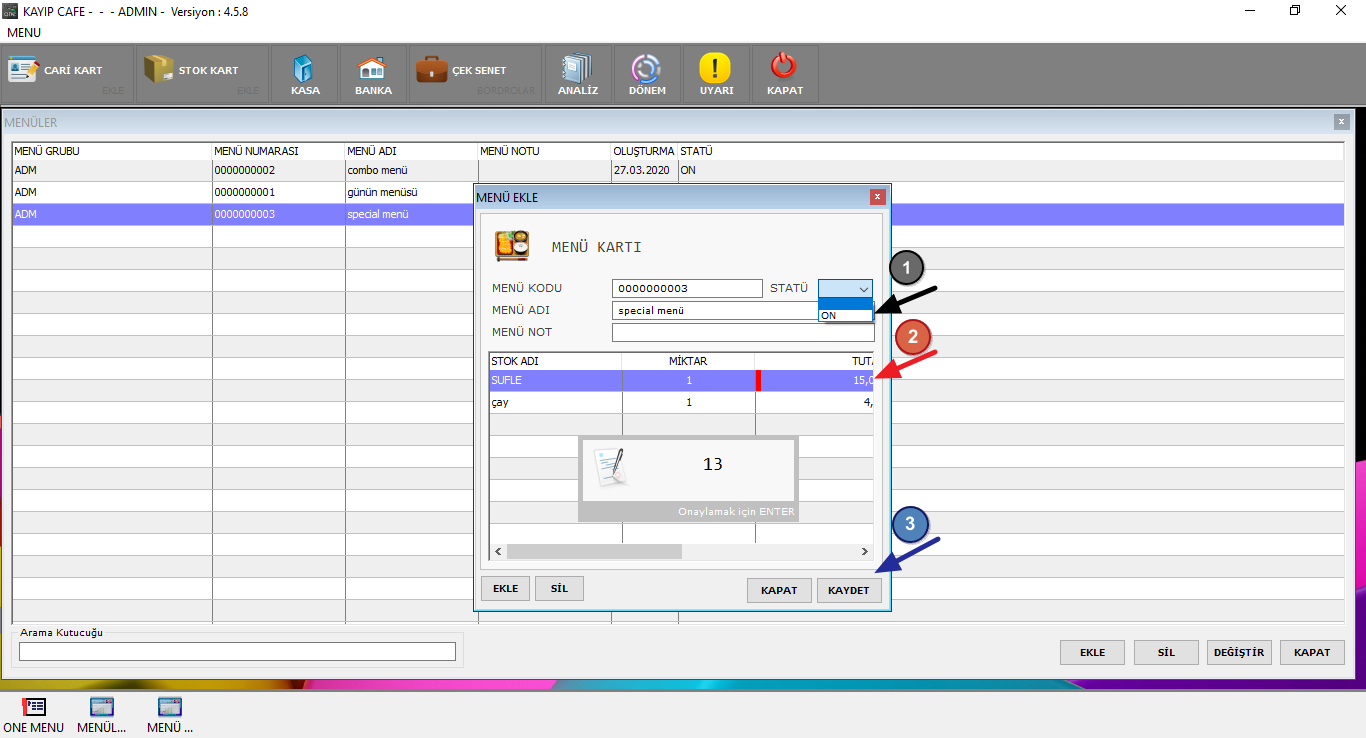Image resolution: width=1366 pixels, height=738 pixels.
Task: Click the KAPAT power icon in toolbar
Action: pos(784,67)
